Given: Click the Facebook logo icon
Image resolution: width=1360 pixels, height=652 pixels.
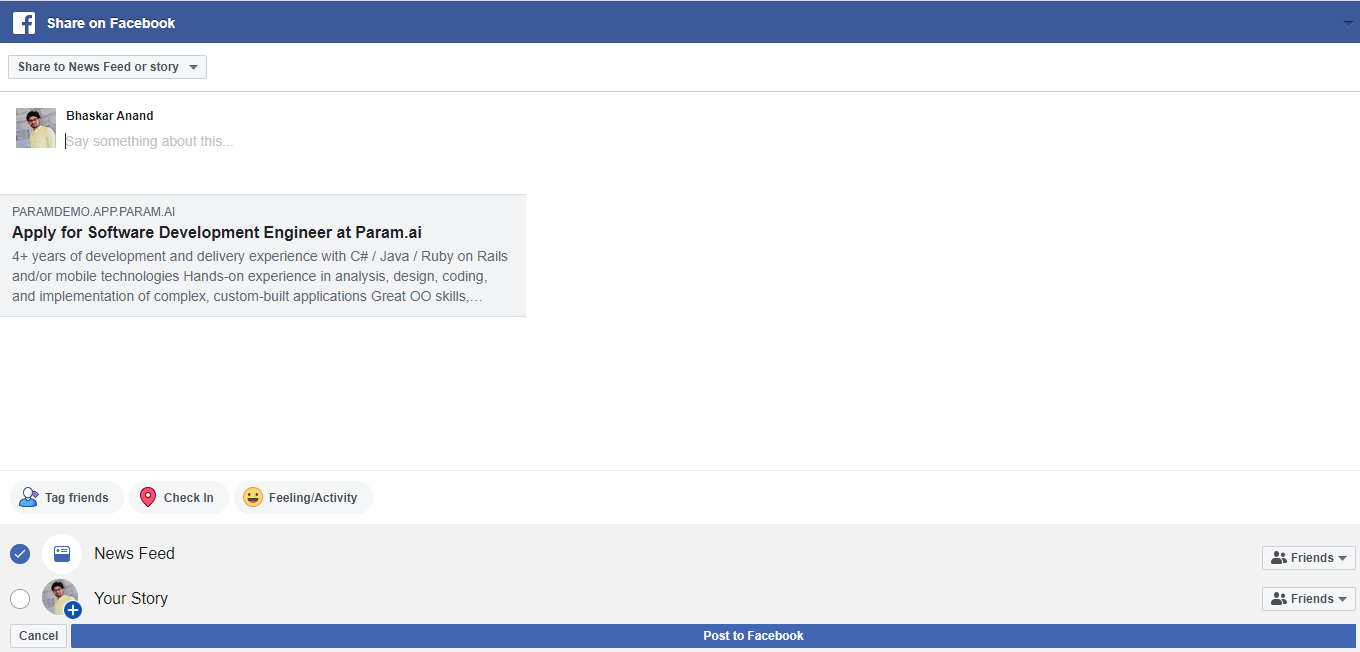Looking at the screenshot, I should 24,22.
